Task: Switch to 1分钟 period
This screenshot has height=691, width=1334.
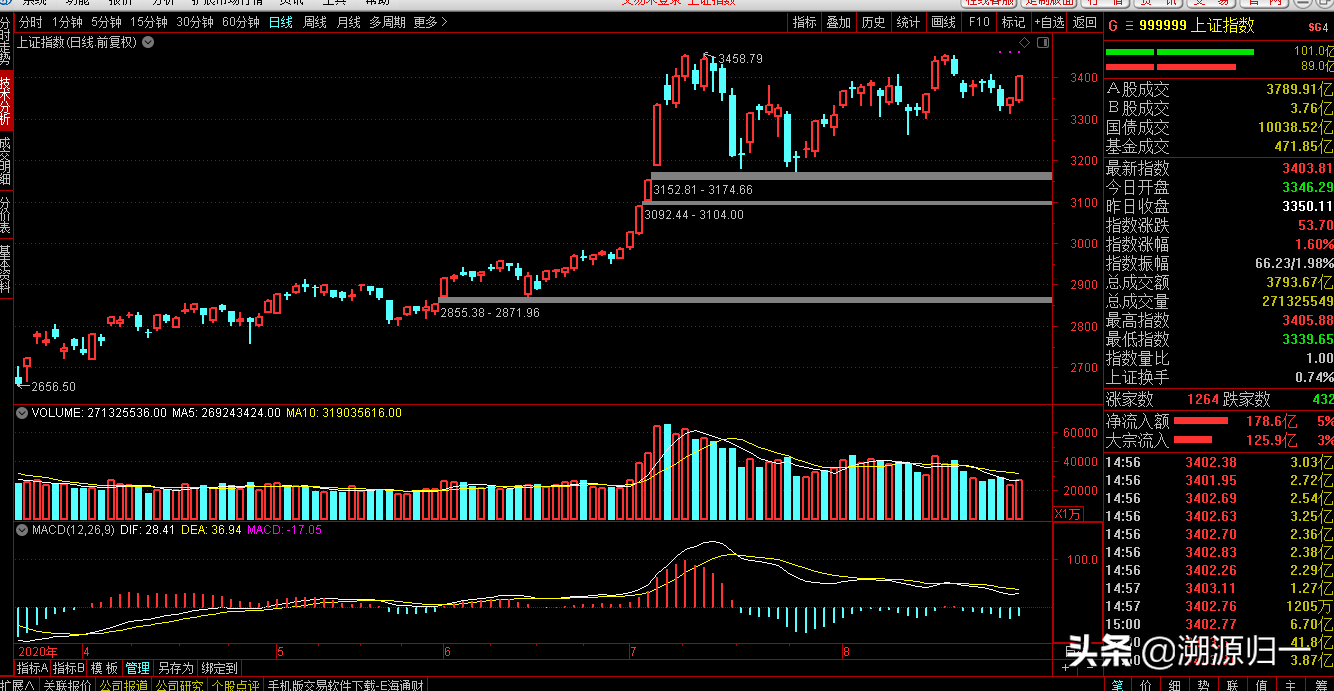Action: tap(67, 22)
